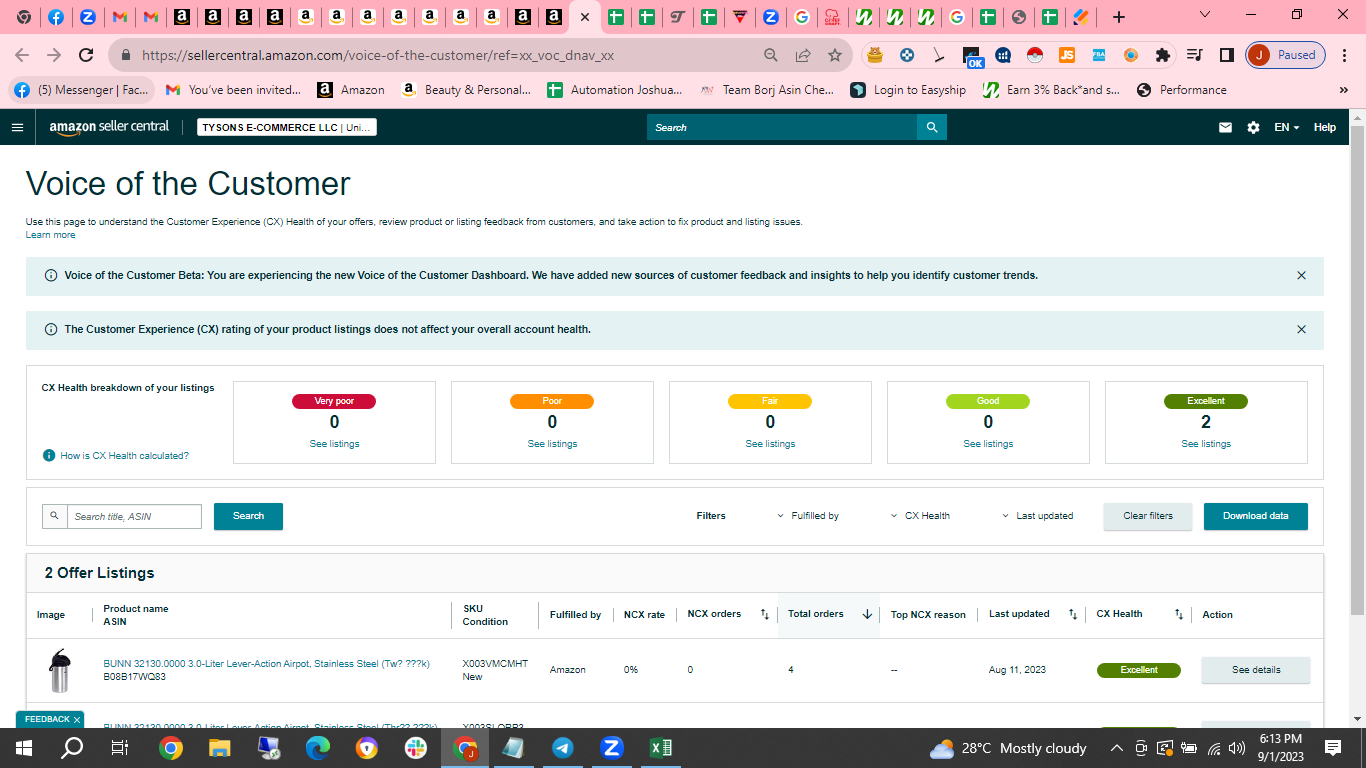Viewport: 1366px width, 768px height.
Task: Click the Paused profile button
Action: click(x=1286, y=55)
